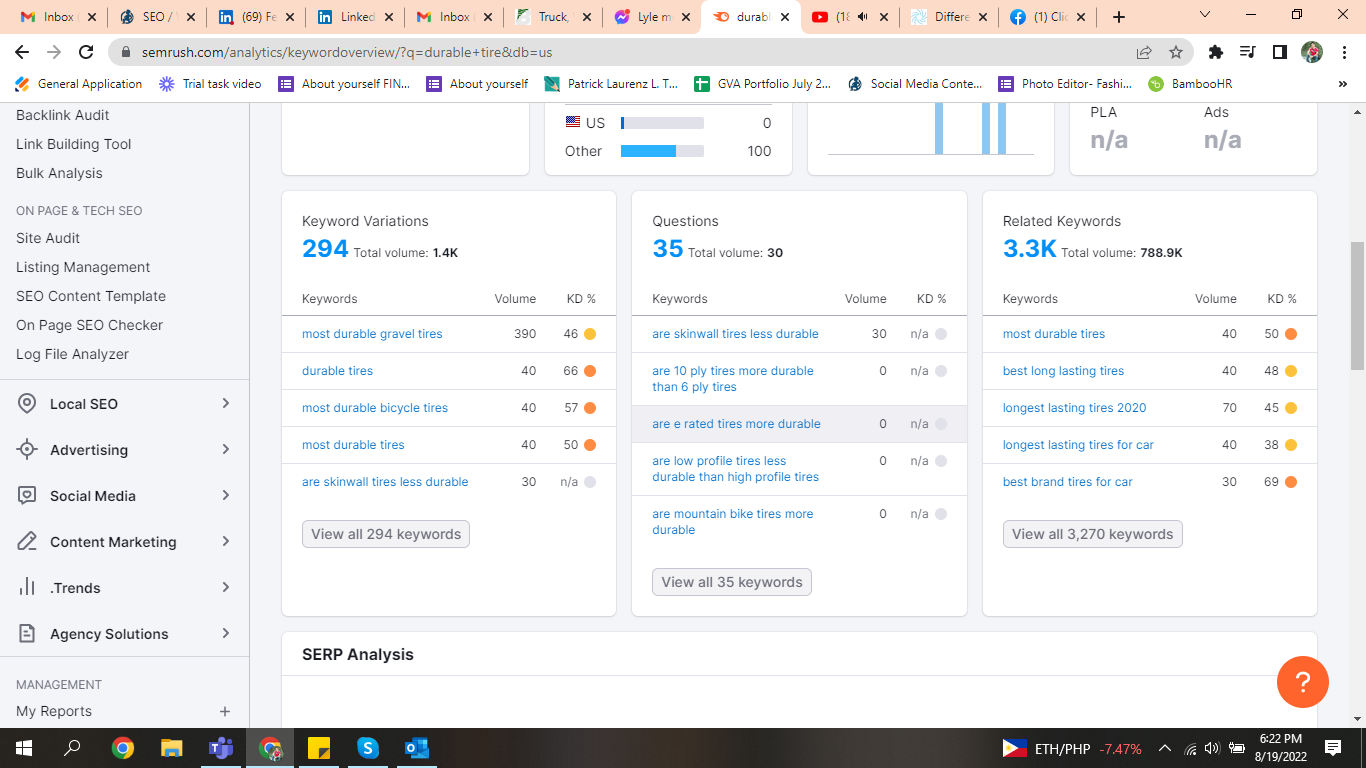Open the longest lasting tires 2020 keyword
Screen dimensions: 1366x768
1075,408
